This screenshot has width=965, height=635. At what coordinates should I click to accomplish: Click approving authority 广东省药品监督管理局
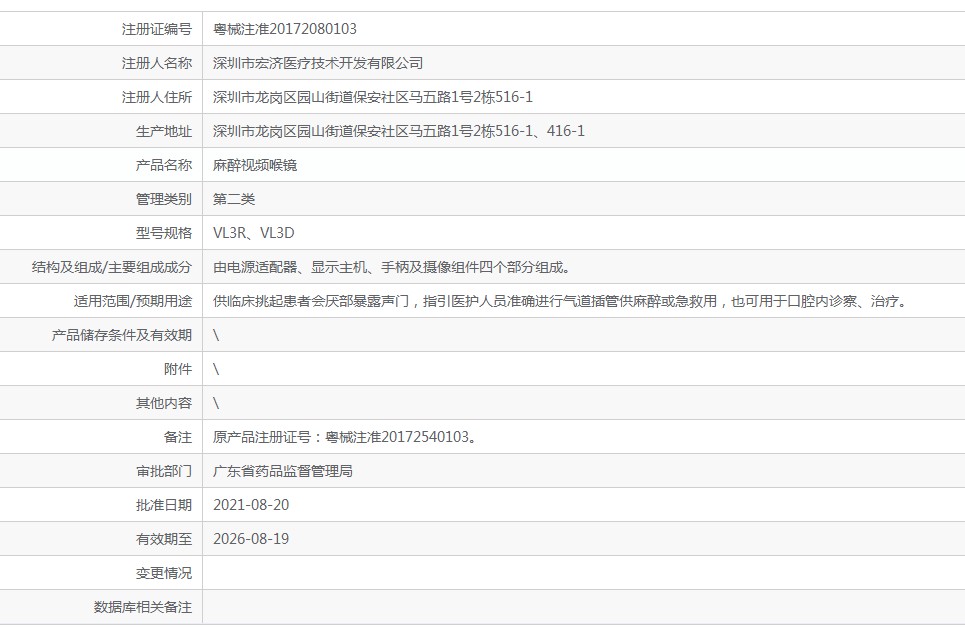coord(282,471)
